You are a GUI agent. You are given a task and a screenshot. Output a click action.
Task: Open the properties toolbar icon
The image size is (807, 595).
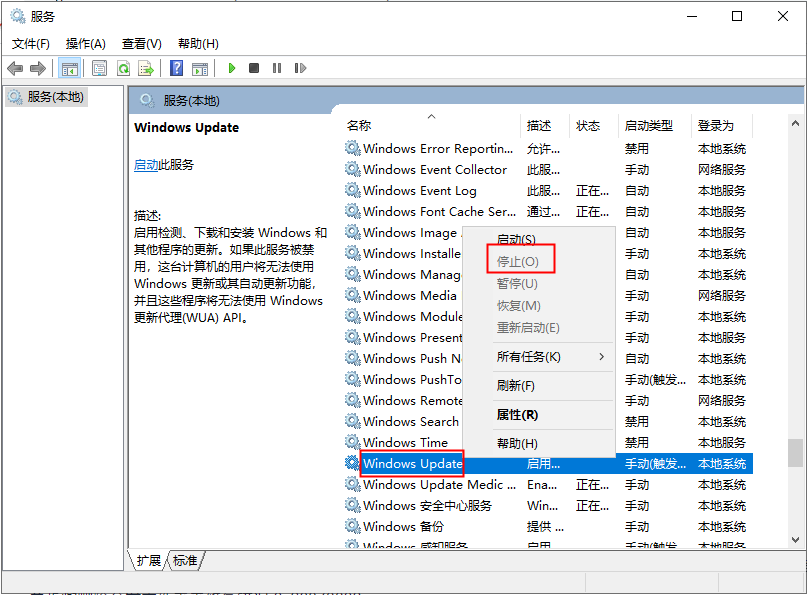99,68
